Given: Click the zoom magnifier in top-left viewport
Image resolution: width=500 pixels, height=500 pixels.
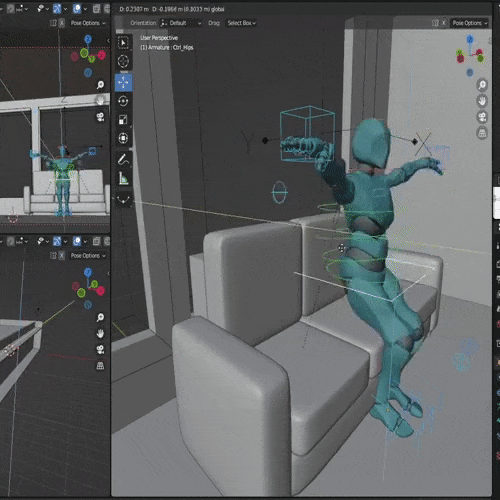Looking at the screenshot, I should [x=100, y=85].
